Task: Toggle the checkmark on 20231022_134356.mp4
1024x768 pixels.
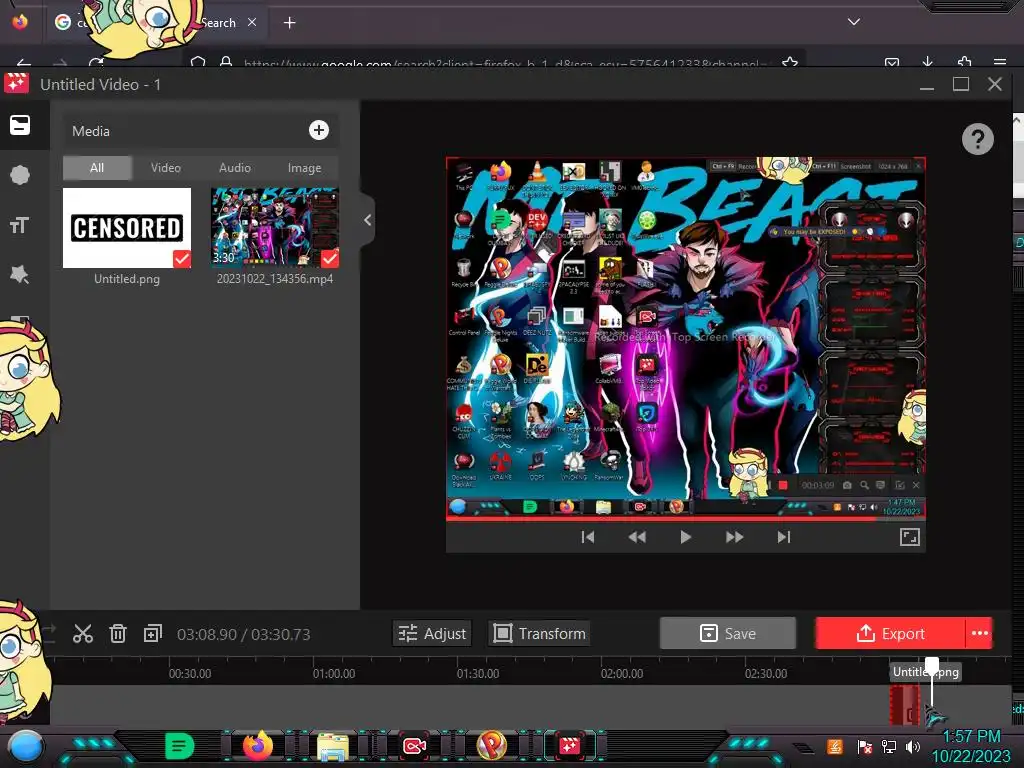Action: point(330,259)
